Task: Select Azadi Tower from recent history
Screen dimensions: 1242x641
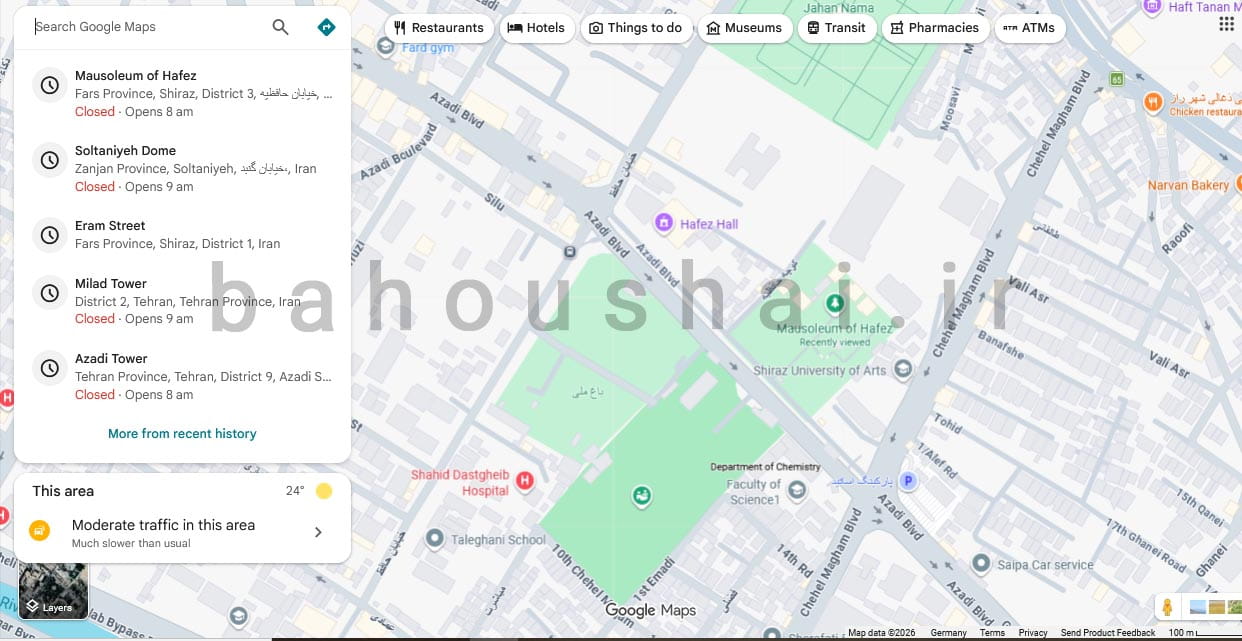Action: click(x=182, y=376)
